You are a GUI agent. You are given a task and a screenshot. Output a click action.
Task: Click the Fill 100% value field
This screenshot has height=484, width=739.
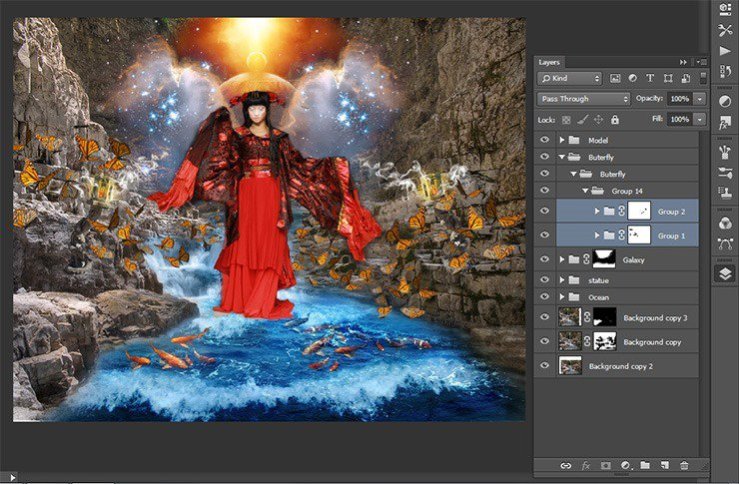680,120
